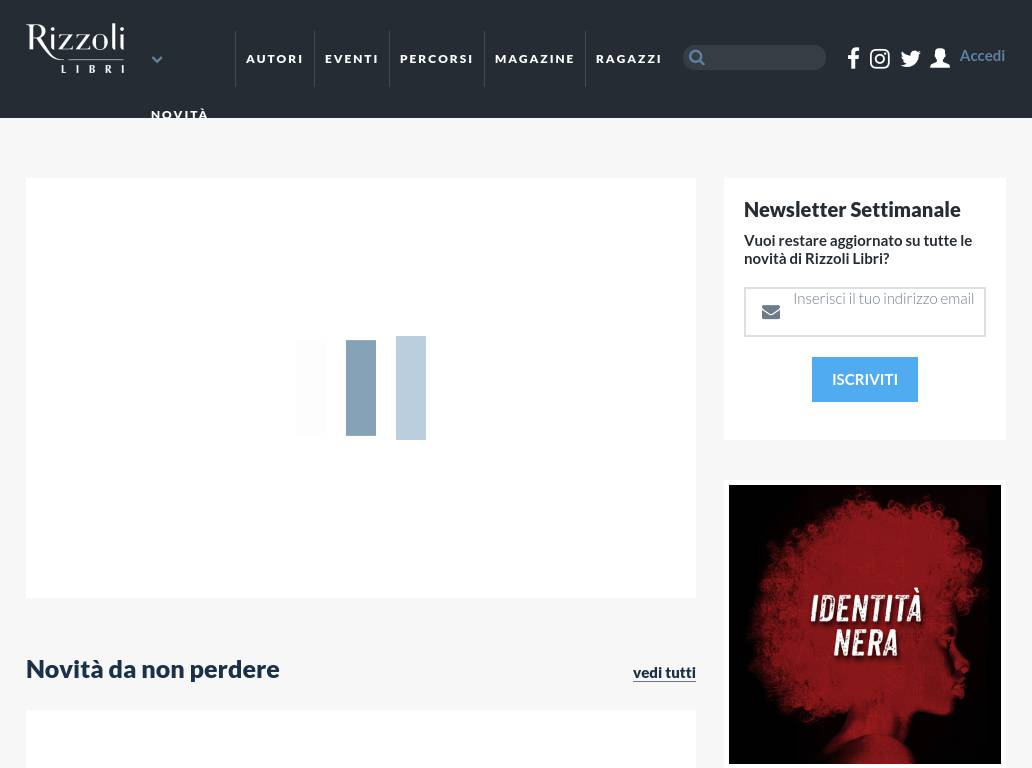Click inside the header search box
Screen dimensions: 1032x768
tap(765, 58)
